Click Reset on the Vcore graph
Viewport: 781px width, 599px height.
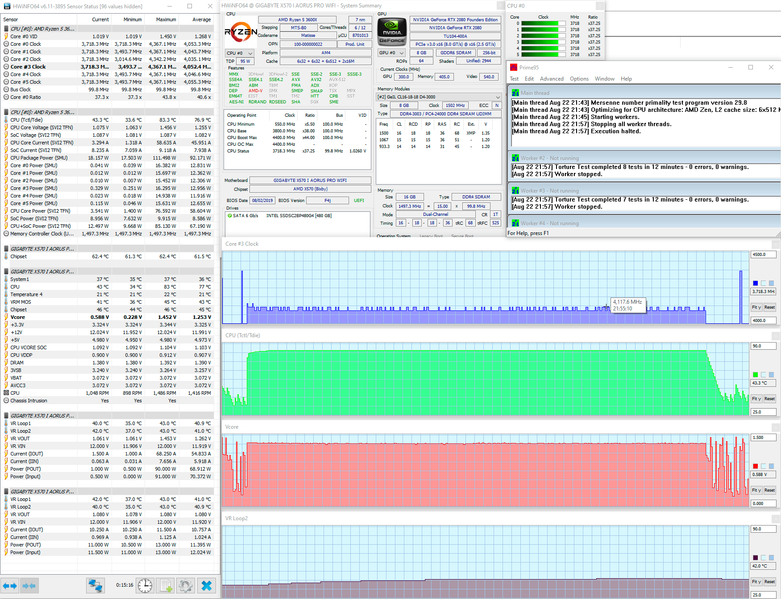click(x=770, y=490)
